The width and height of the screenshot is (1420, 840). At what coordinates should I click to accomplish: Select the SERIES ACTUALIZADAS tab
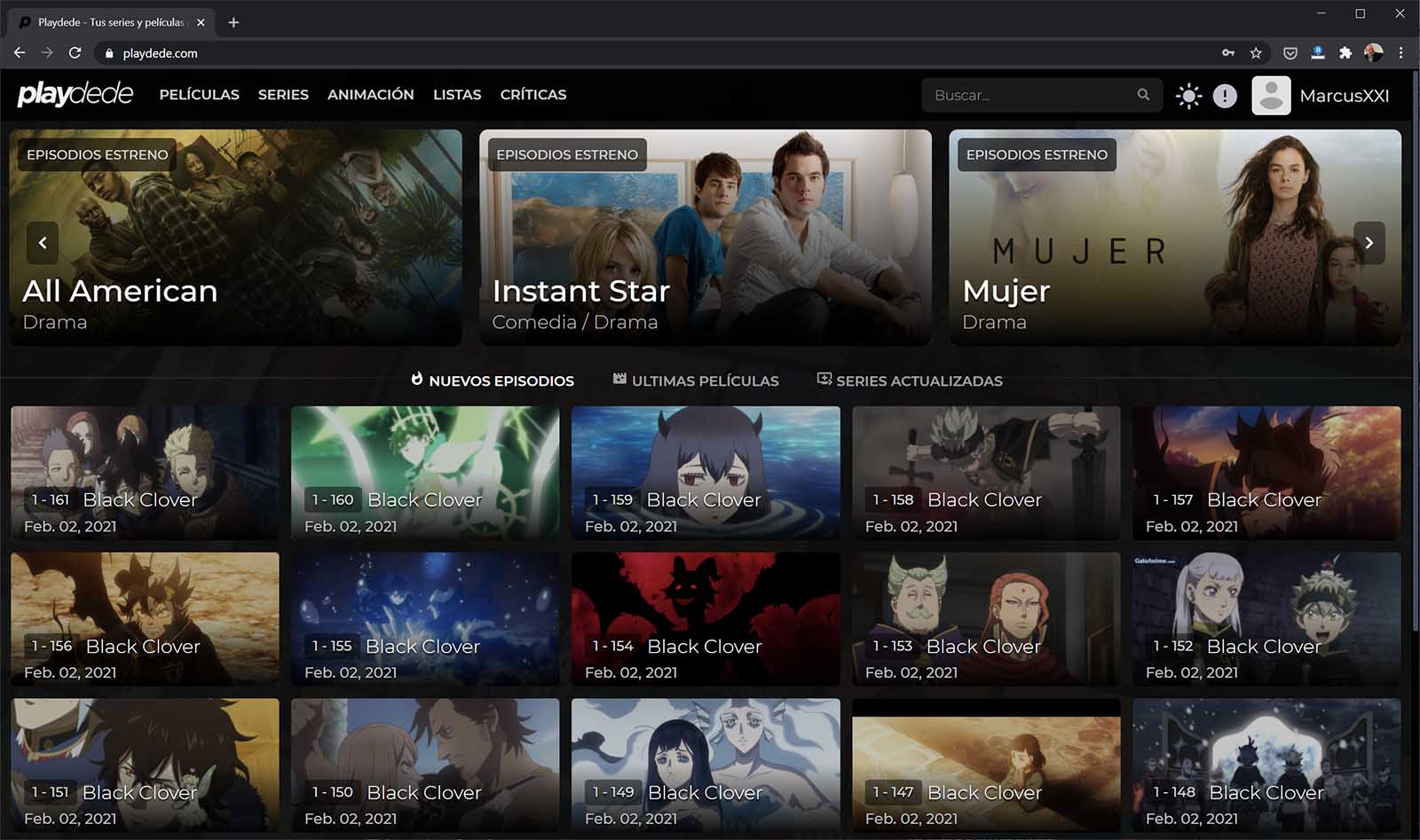910,381
